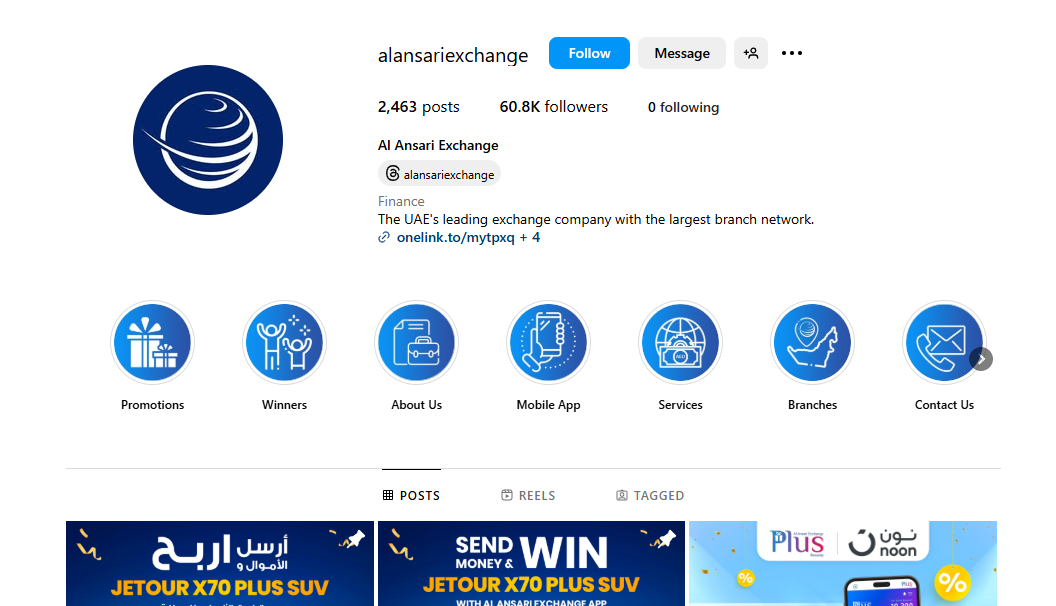Viewport: 1056px width, 606px height.
Task: View the 60.8K followers list
Action: coord(554,107)
